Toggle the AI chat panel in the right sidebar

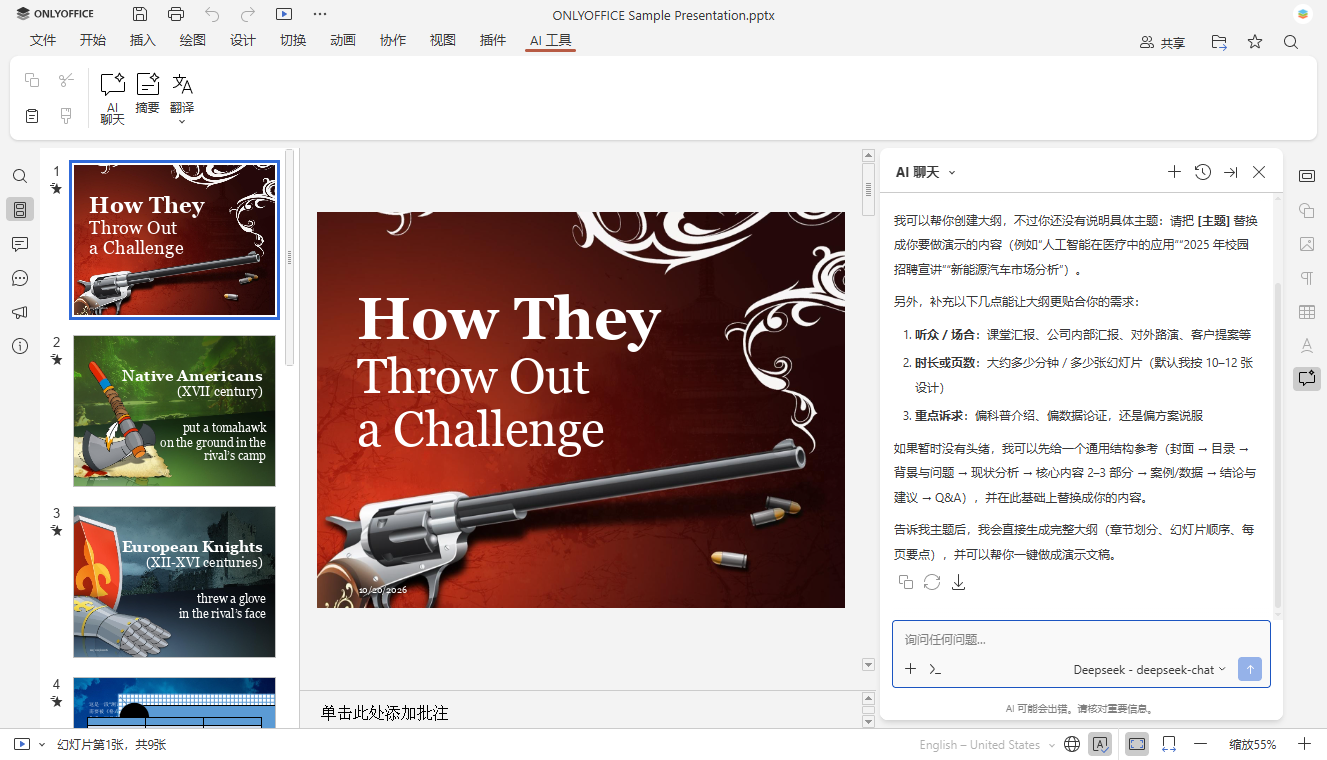tap(1306, 378)
